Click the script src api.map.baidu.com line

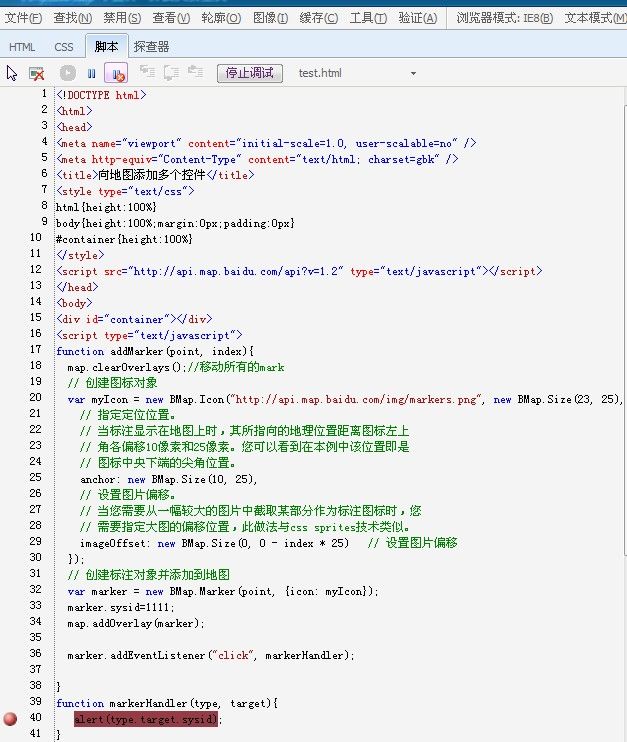click(x=299, y=271)
